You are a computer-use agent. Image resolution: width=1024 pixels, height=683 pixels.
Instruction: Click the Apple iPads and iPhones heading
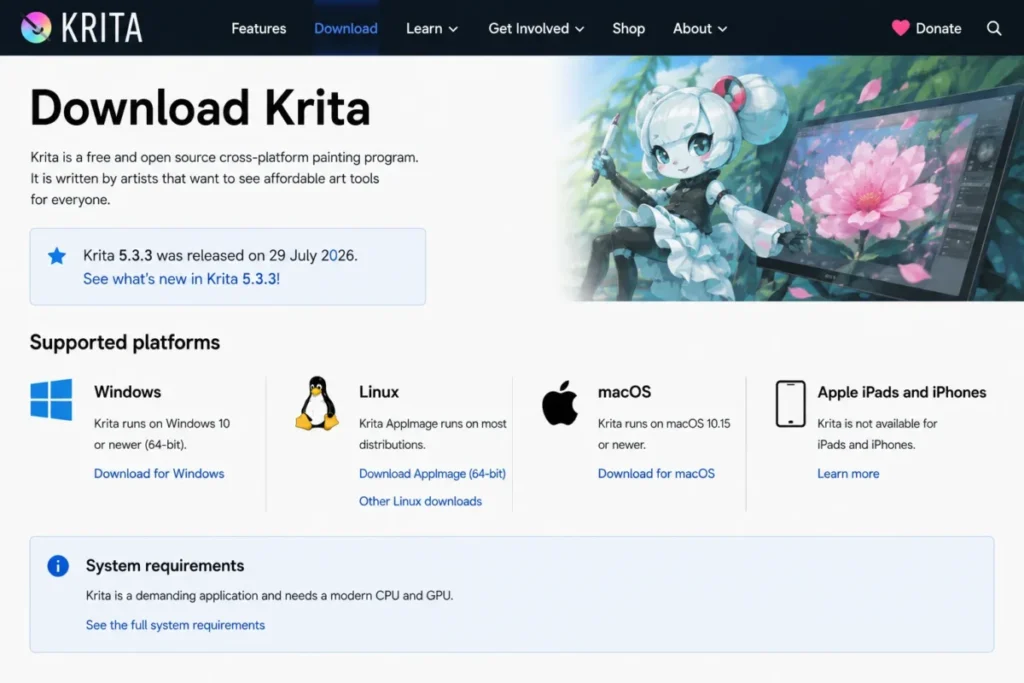tap(902, 392)
